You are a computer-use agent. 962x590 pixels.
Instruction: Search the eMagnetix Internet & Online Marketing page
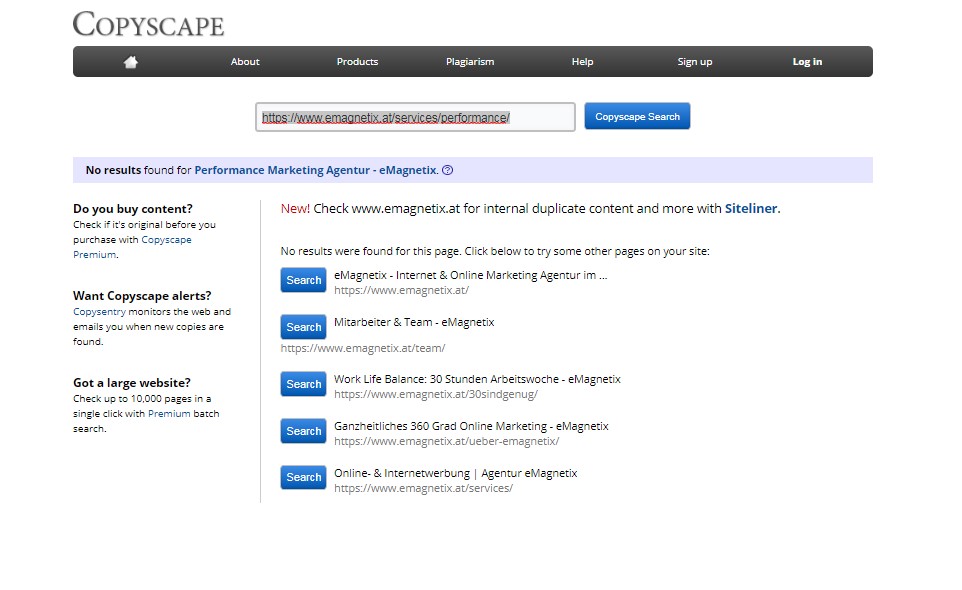304,280
